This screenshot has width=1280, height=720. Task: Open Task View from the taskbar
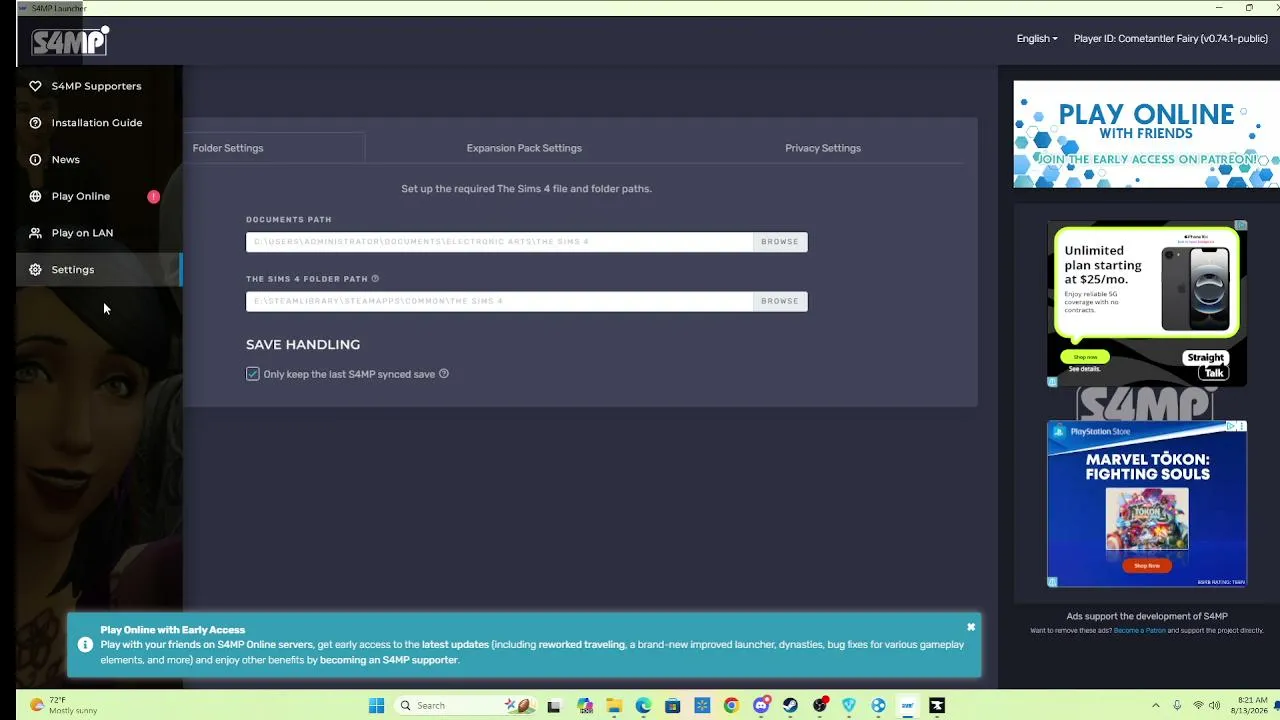(554, 706)
